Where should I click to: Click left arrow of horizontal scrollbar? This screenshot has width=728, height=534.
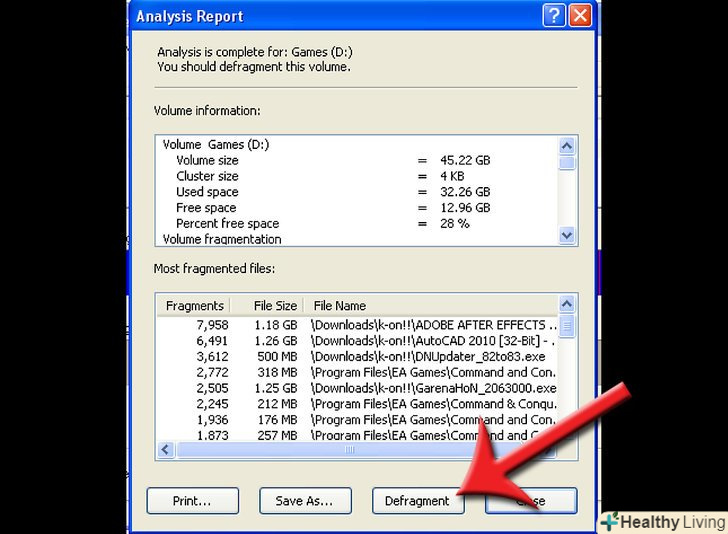click(165, 449)
